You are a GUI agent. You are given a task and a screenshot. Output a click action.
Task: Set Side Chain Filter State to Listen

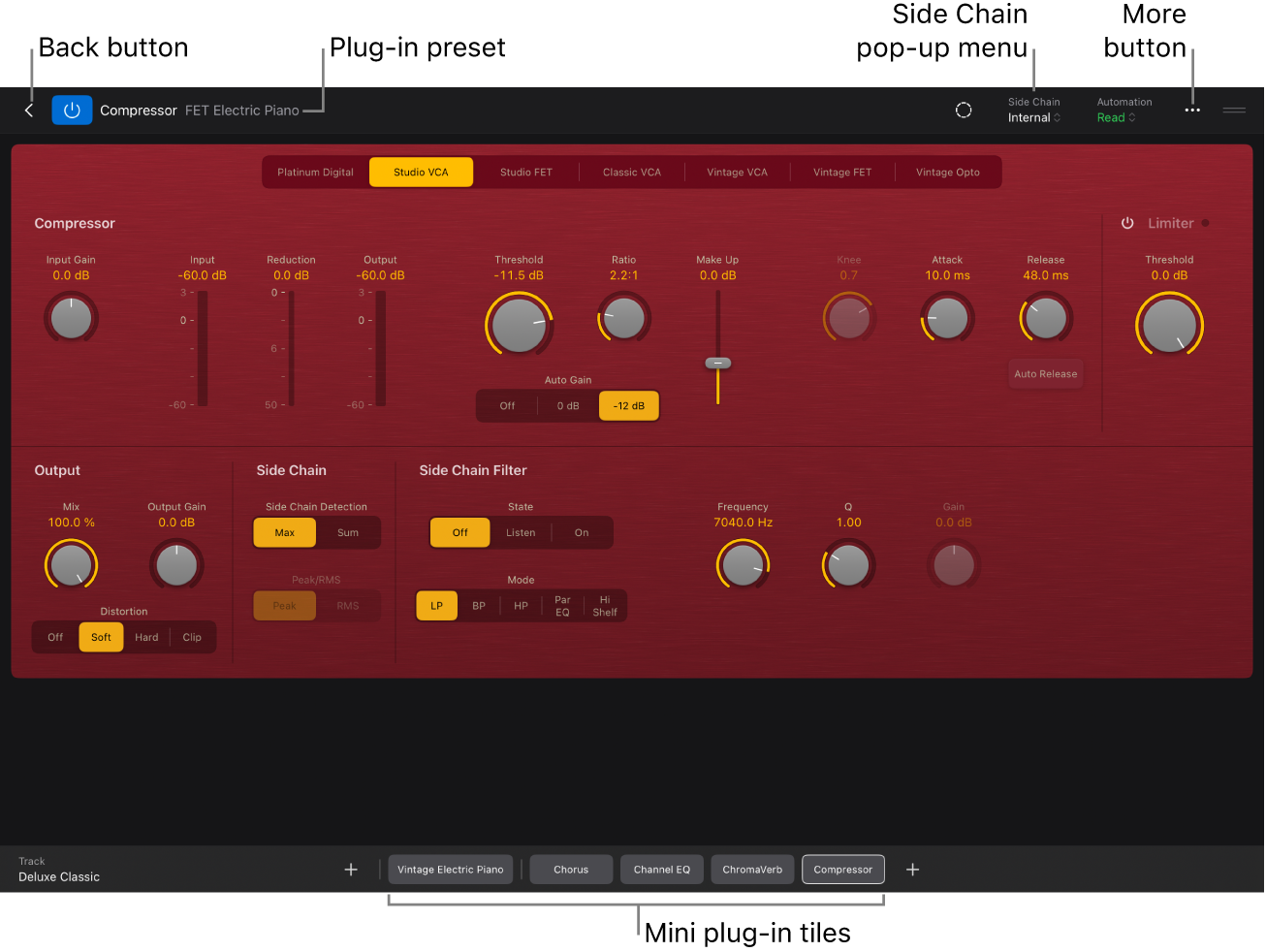521,531
